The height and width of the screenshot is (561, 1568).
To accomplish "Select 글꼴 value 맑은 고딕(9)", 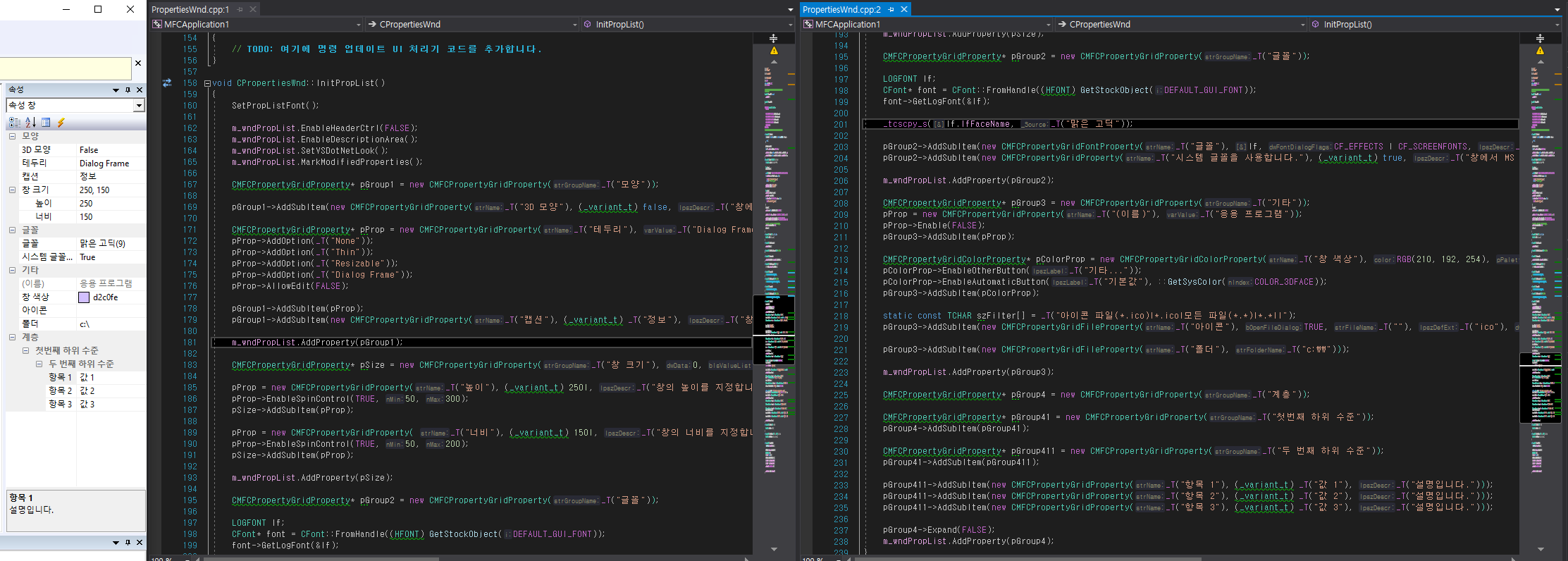I will (x=102, y=244).
